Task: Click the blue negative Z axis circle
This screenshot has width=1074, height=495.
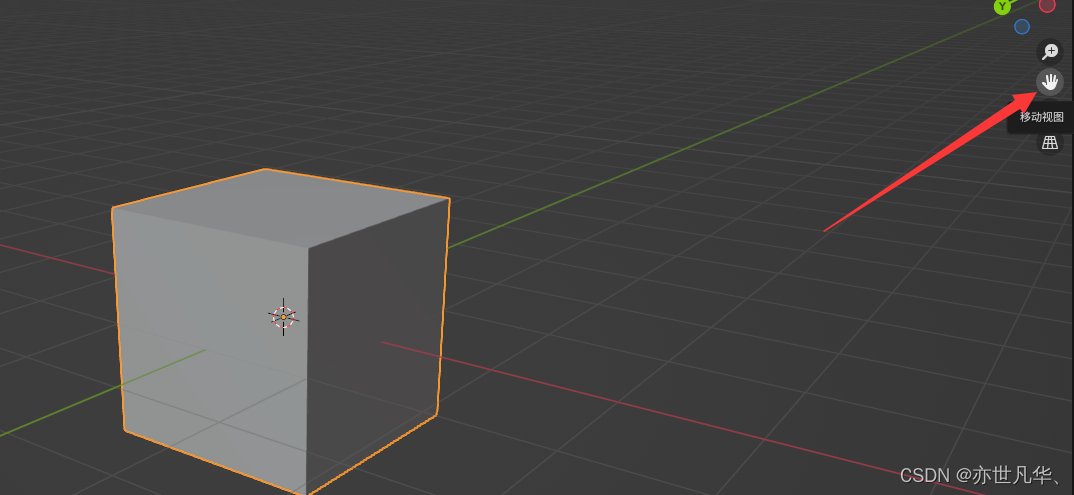Action: click(x=1022, y=27)
